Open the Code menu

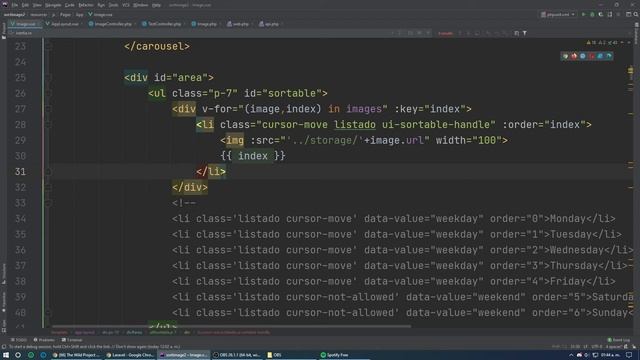coord(69,5)
